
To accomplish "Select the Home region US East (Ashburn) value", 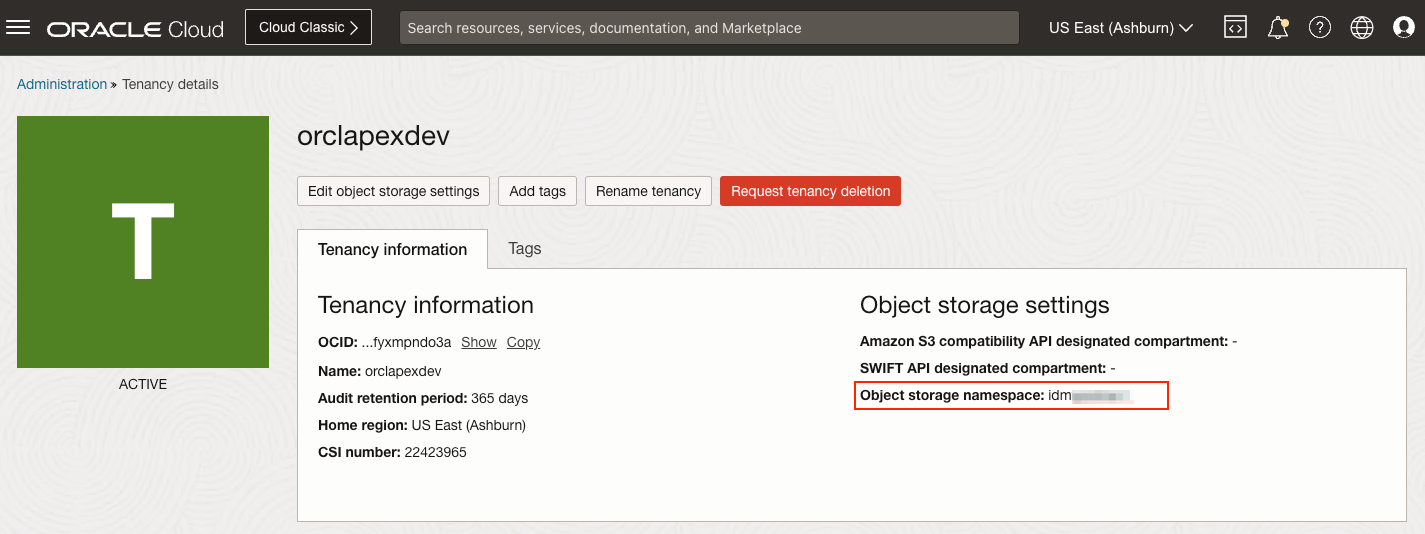I will pyautogui.click(x=469, y=425).
